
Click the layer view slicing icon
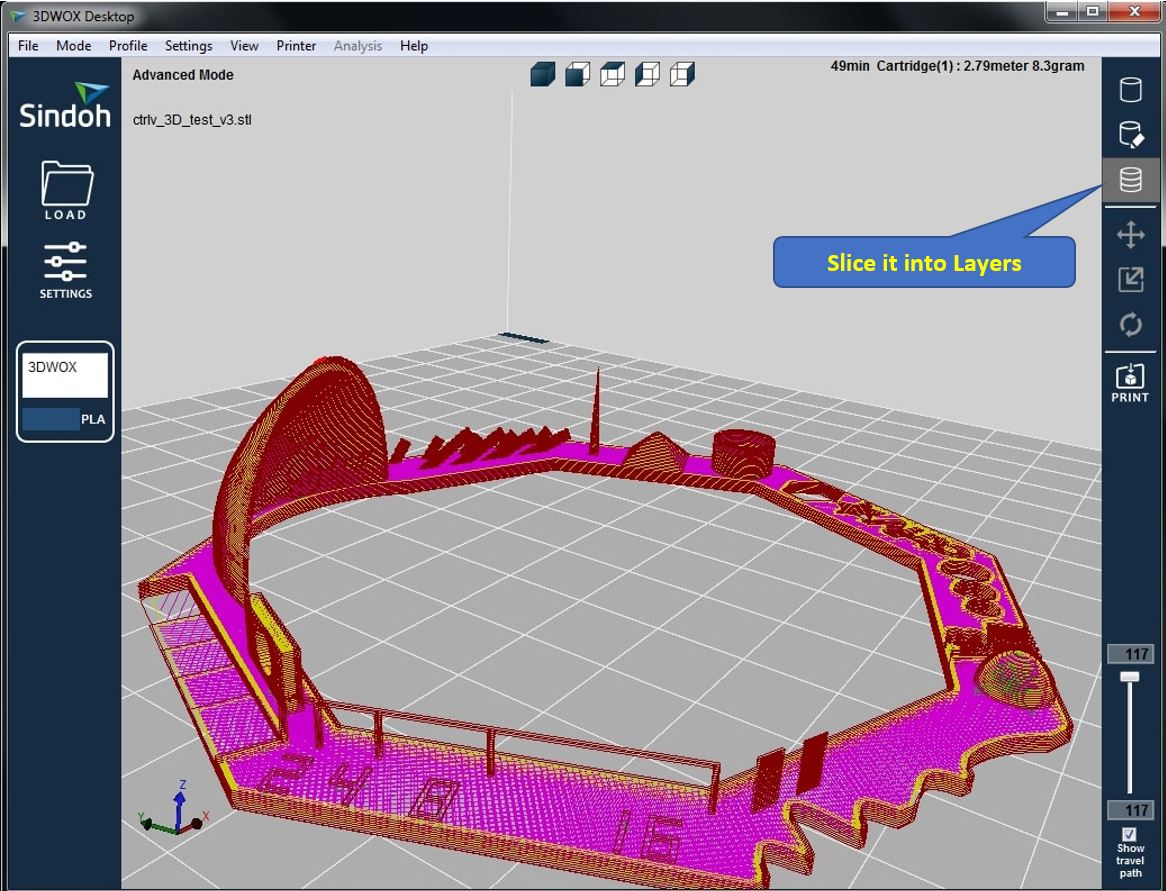point(1130,179)
